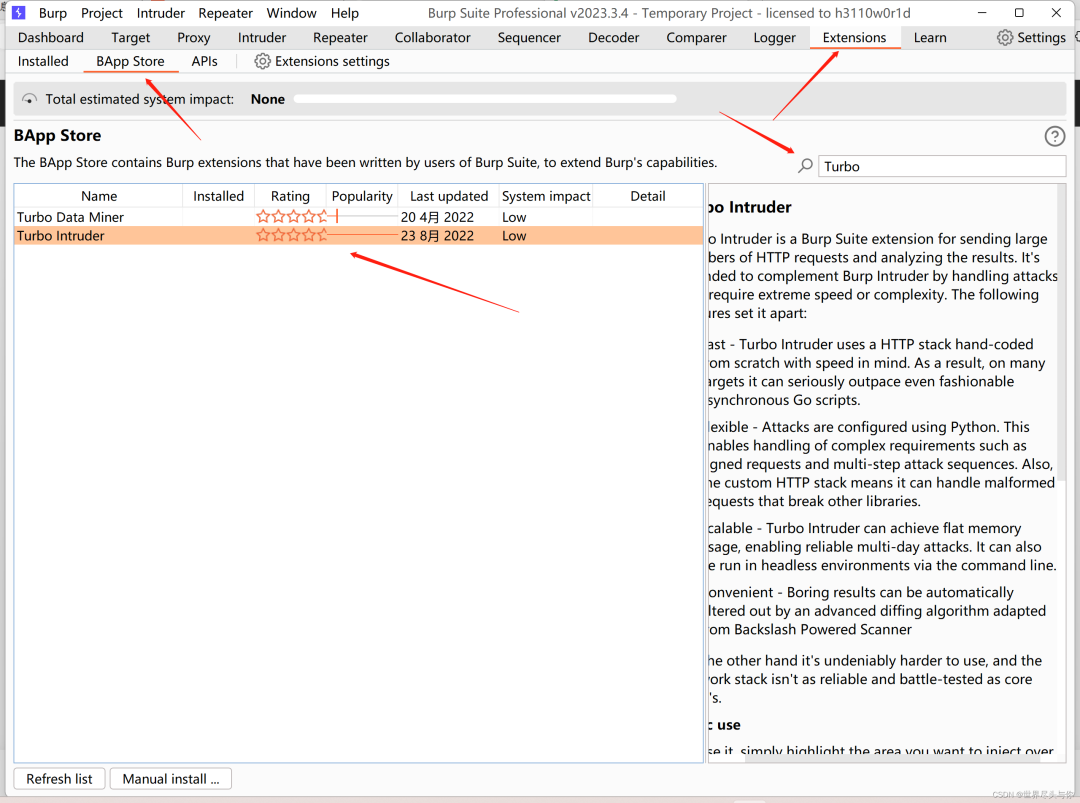Viewport: 1080px width, 803px height.
Task: Click the Refresh list button
Action: pyautogui.click(x=59, y=779)
